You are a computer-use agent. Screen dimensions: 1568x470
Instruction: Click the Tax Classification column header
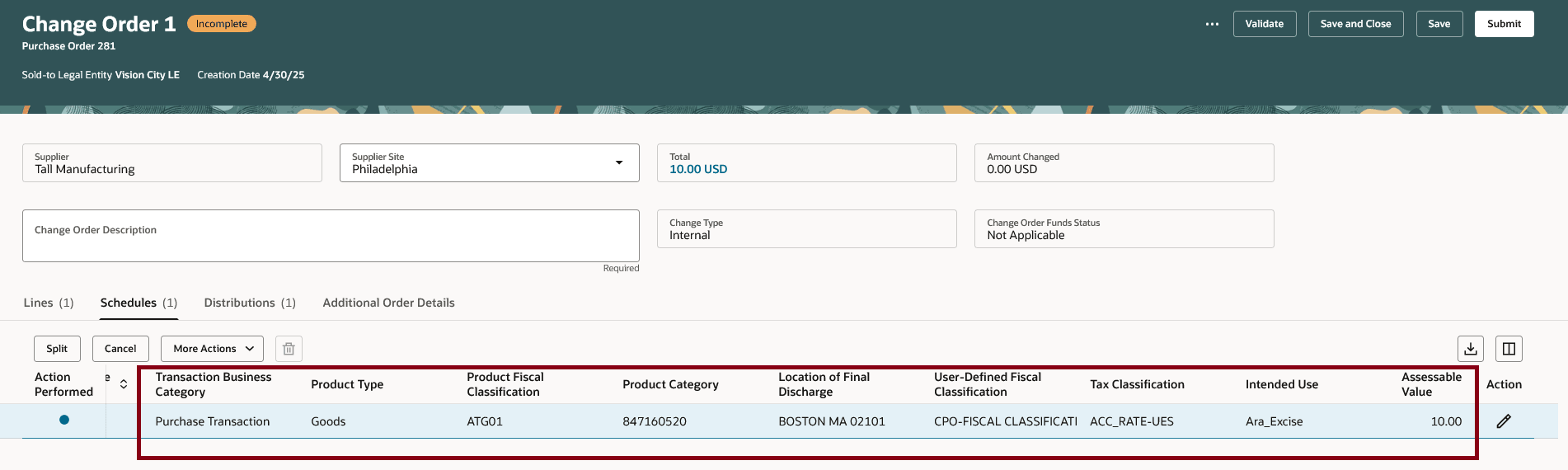tap(1137, 384)
